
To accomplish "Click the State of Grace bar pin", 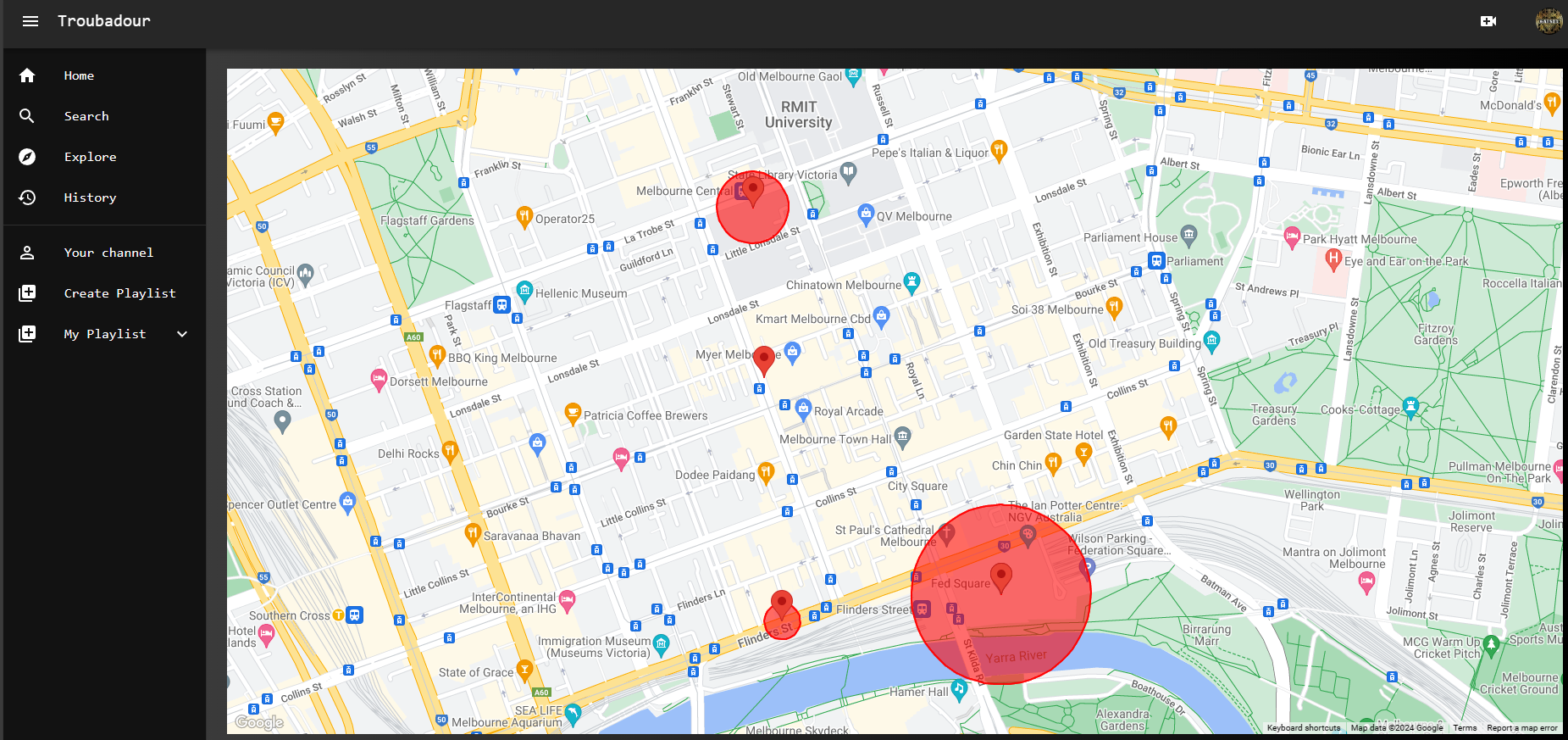I will pos(524,670).
